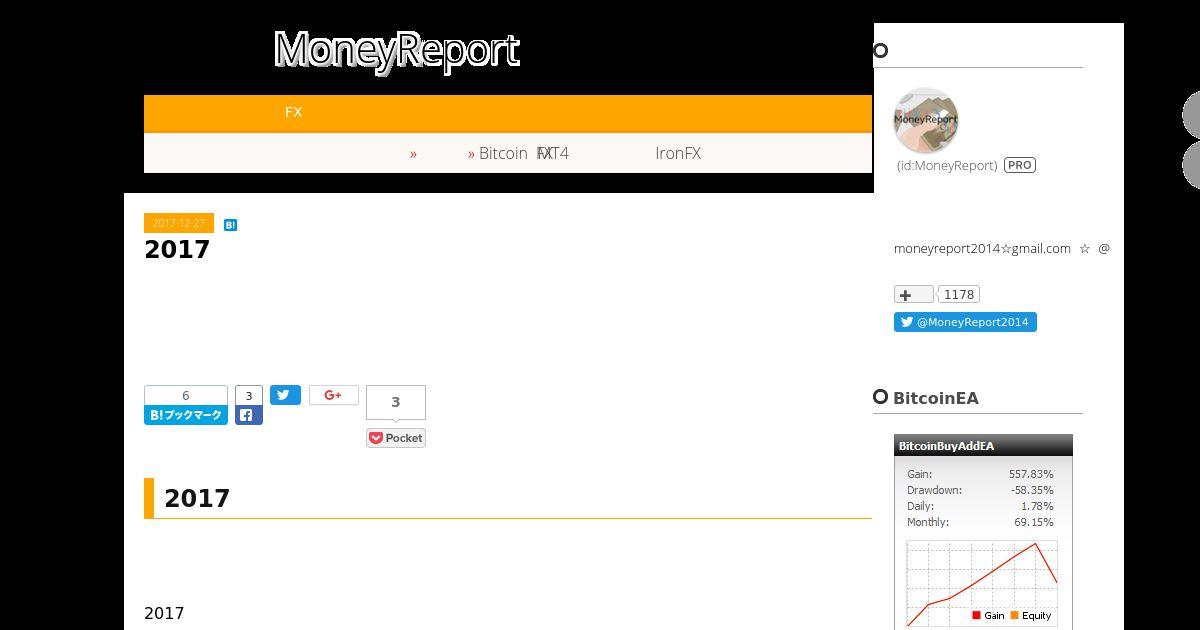Open the Bitcoin link in the sub-navigation
Screen dimensions: 1200x630
[x=503, y=153]
